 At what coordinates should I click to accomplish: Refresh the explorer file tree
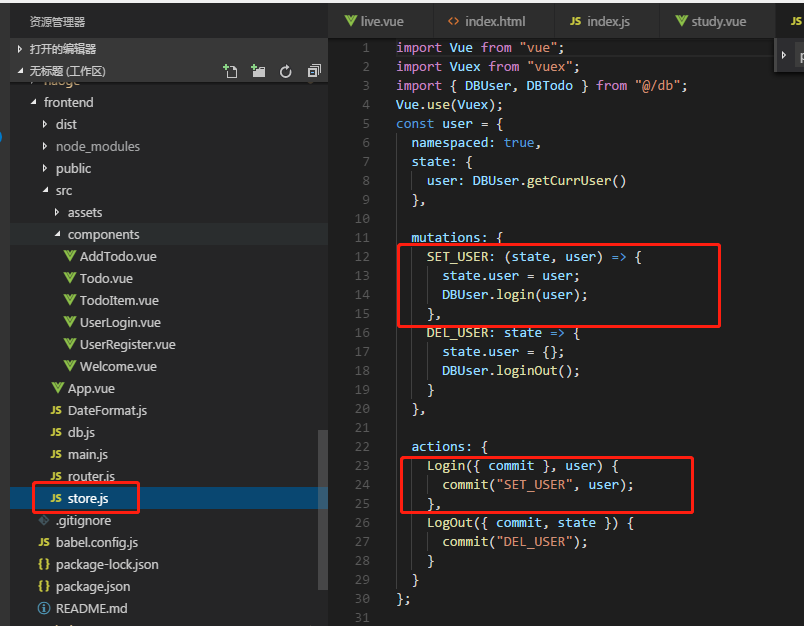(x=286, y=71)
